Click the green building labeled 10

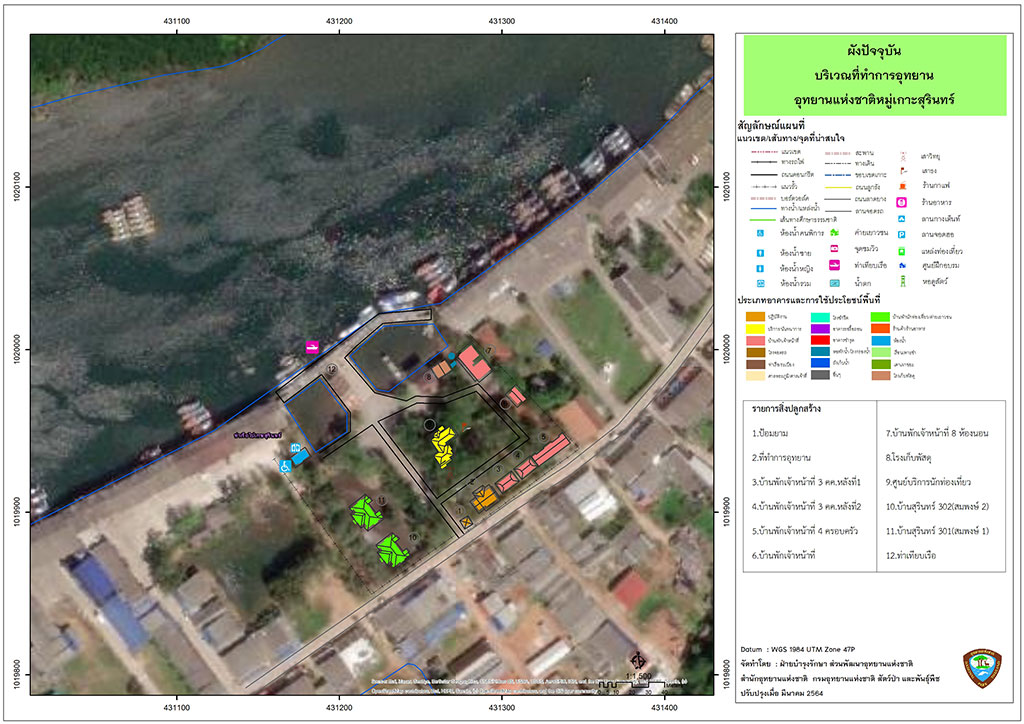pos(392,551)
